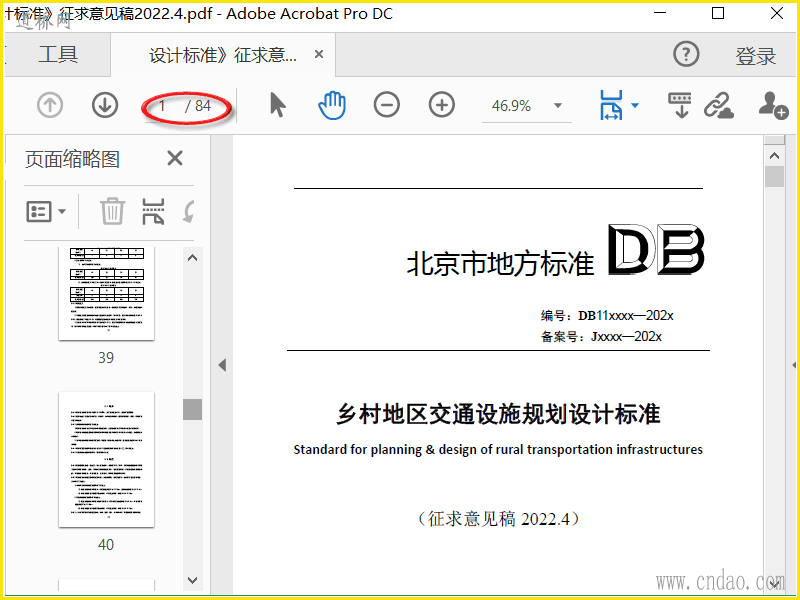800x600 pixels.
Task: Click the text 北京市地方标准
Action: (x=500, y=263)
